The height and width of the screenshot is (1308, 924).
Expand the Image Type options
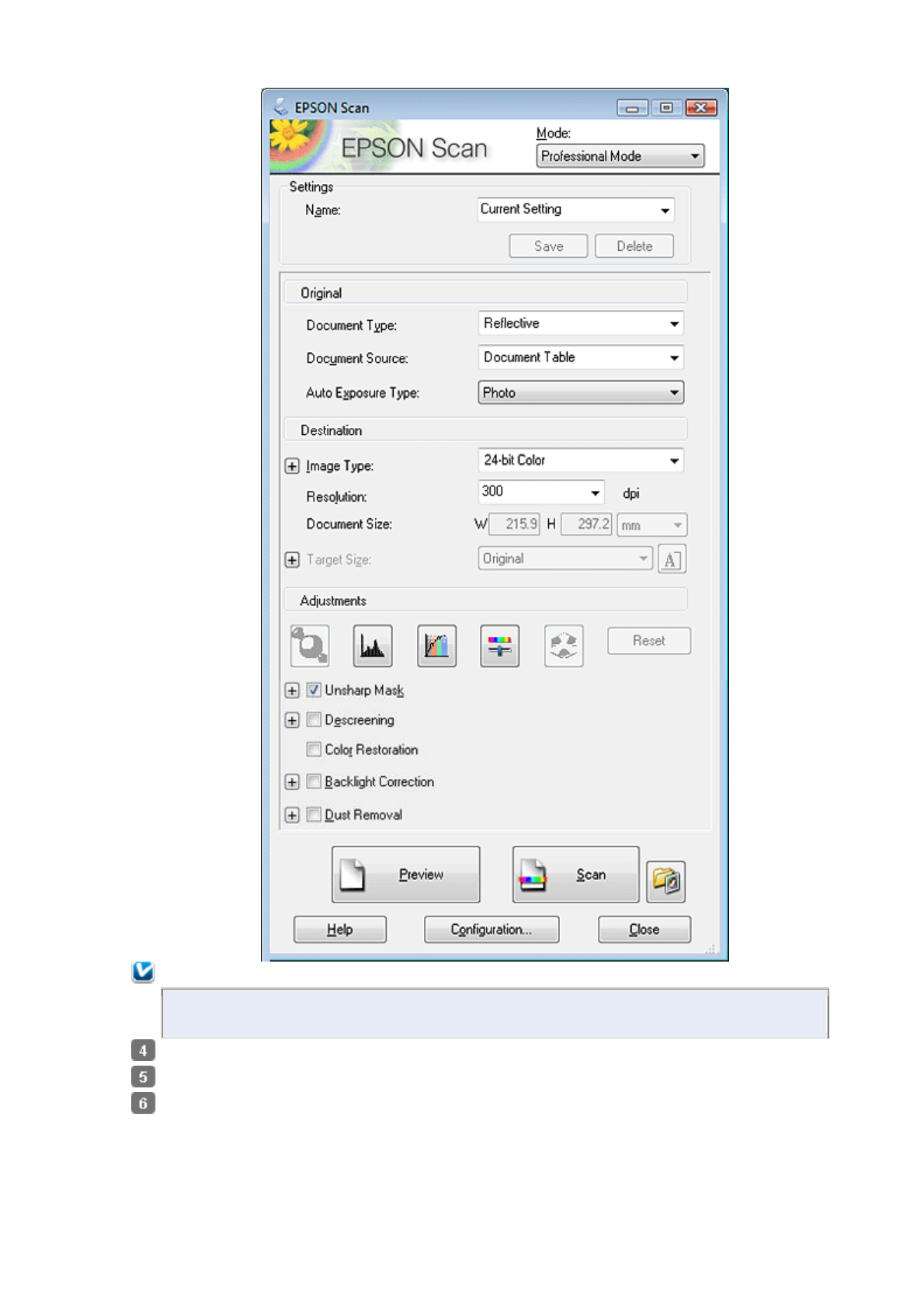click(292, 466)
